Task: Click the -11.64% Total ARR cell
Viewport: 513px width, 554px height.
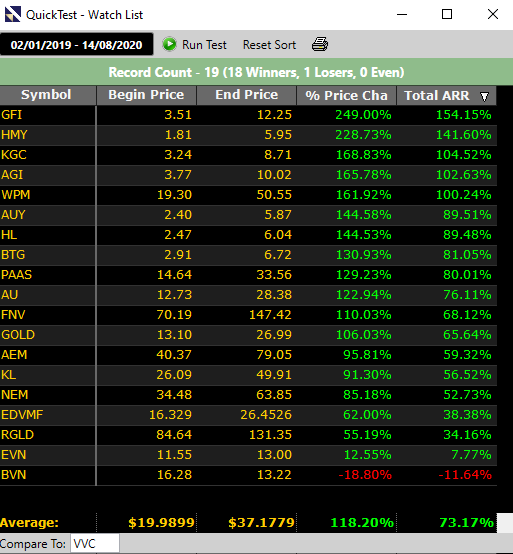Action: [x=447, y=475]
